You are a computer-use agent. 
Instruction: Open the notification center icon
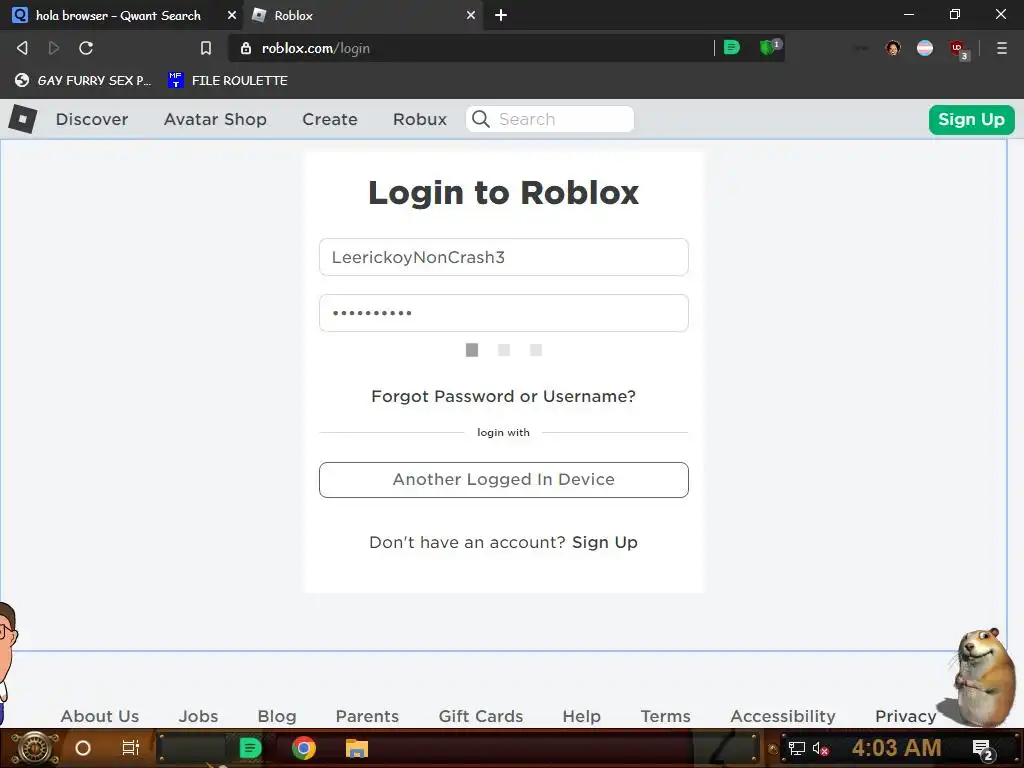point(983,749)
